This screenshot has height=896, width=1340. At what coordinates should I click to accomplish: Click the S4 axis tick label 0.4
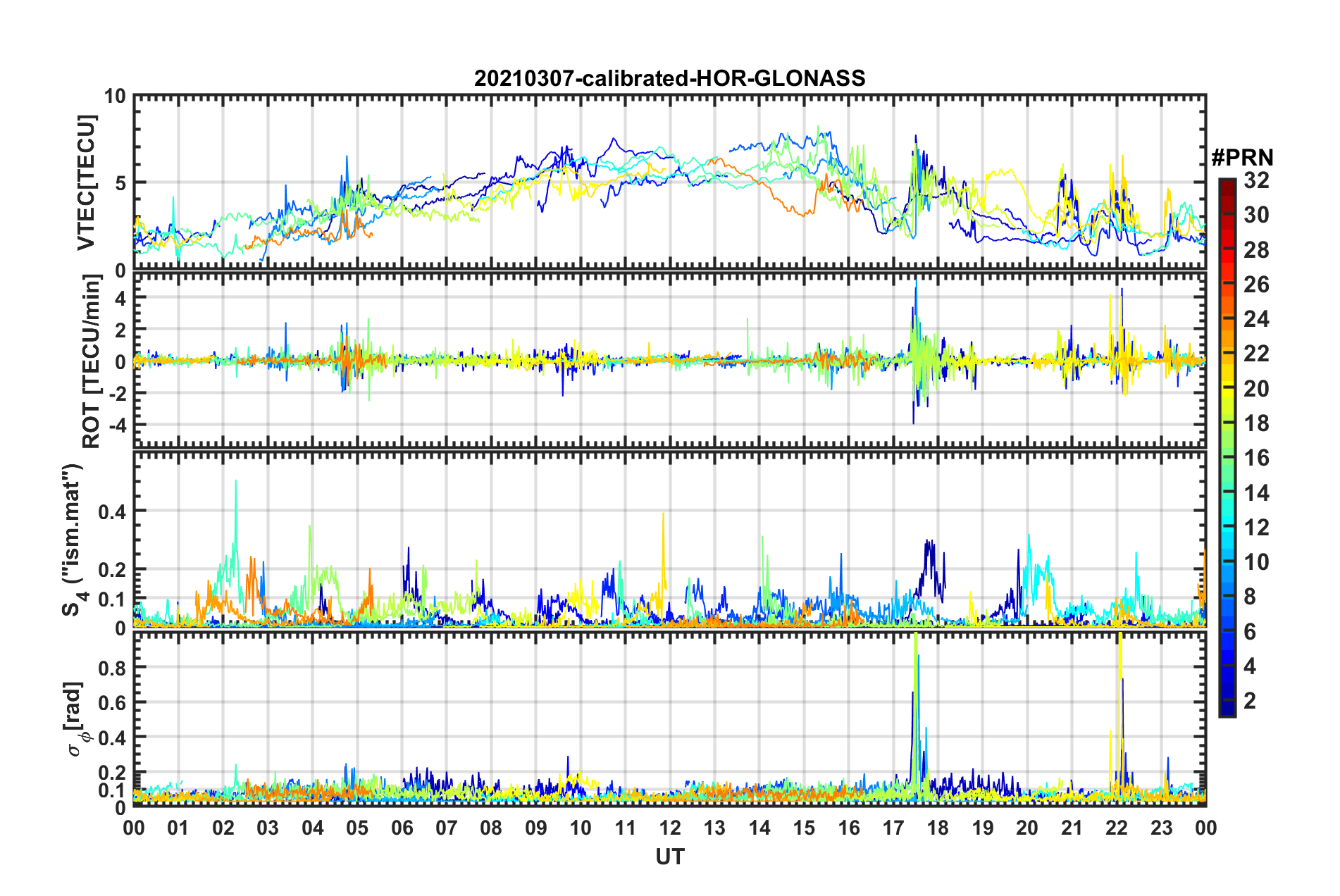pyautogui.click(x=113, y=511)
